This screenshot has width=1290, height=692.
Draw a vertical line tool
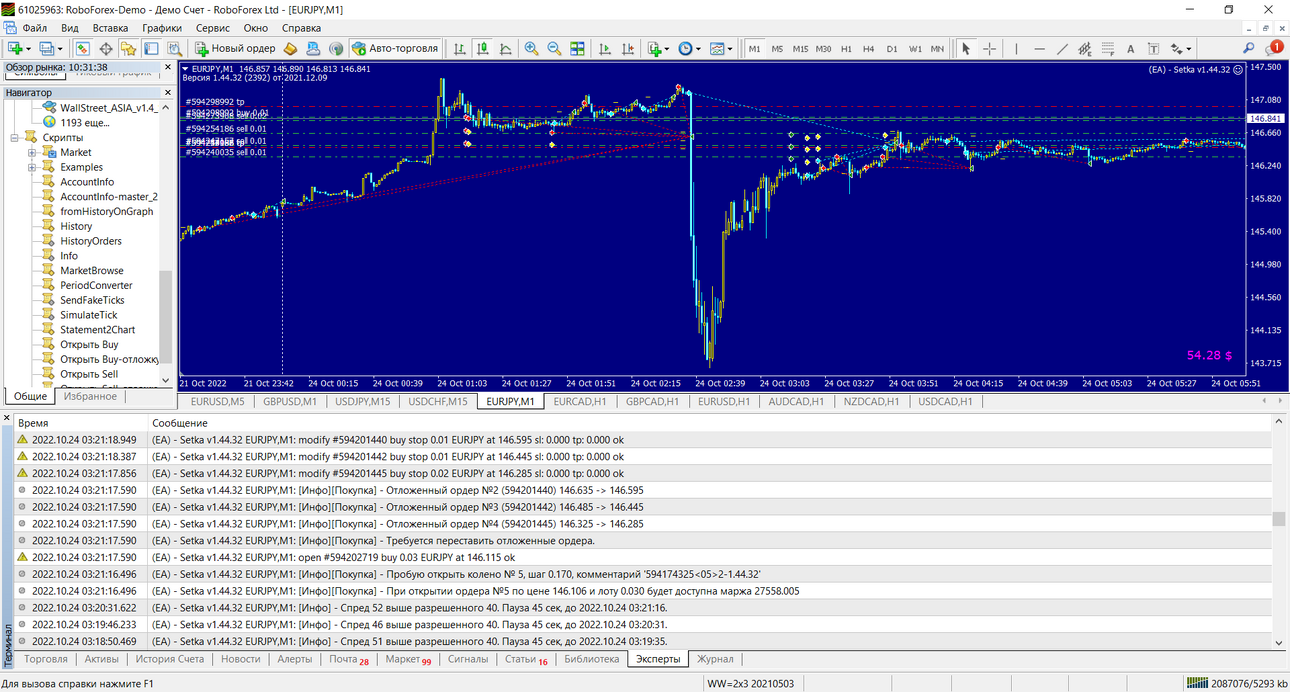click(1016, 48)
